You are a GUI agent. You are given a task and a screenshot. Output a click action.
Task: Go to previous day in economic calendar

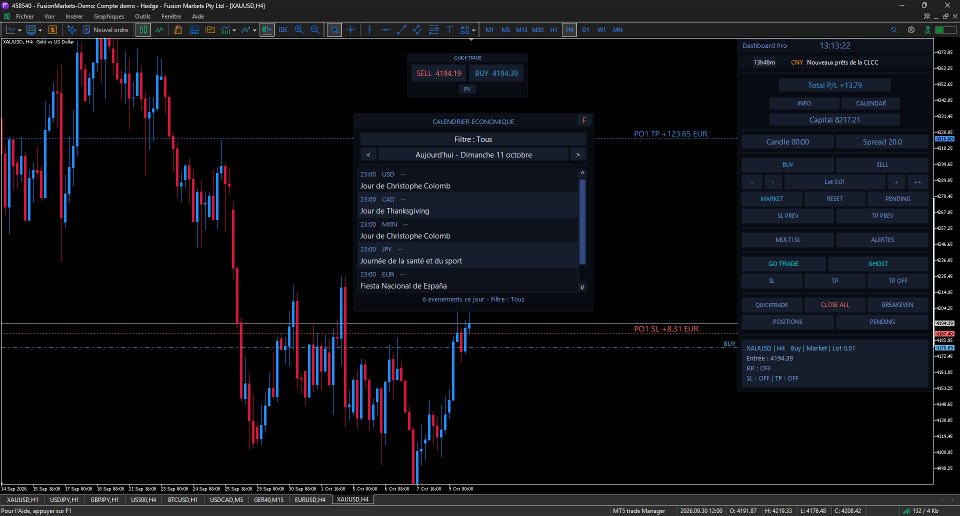click(x=368, y=155)
